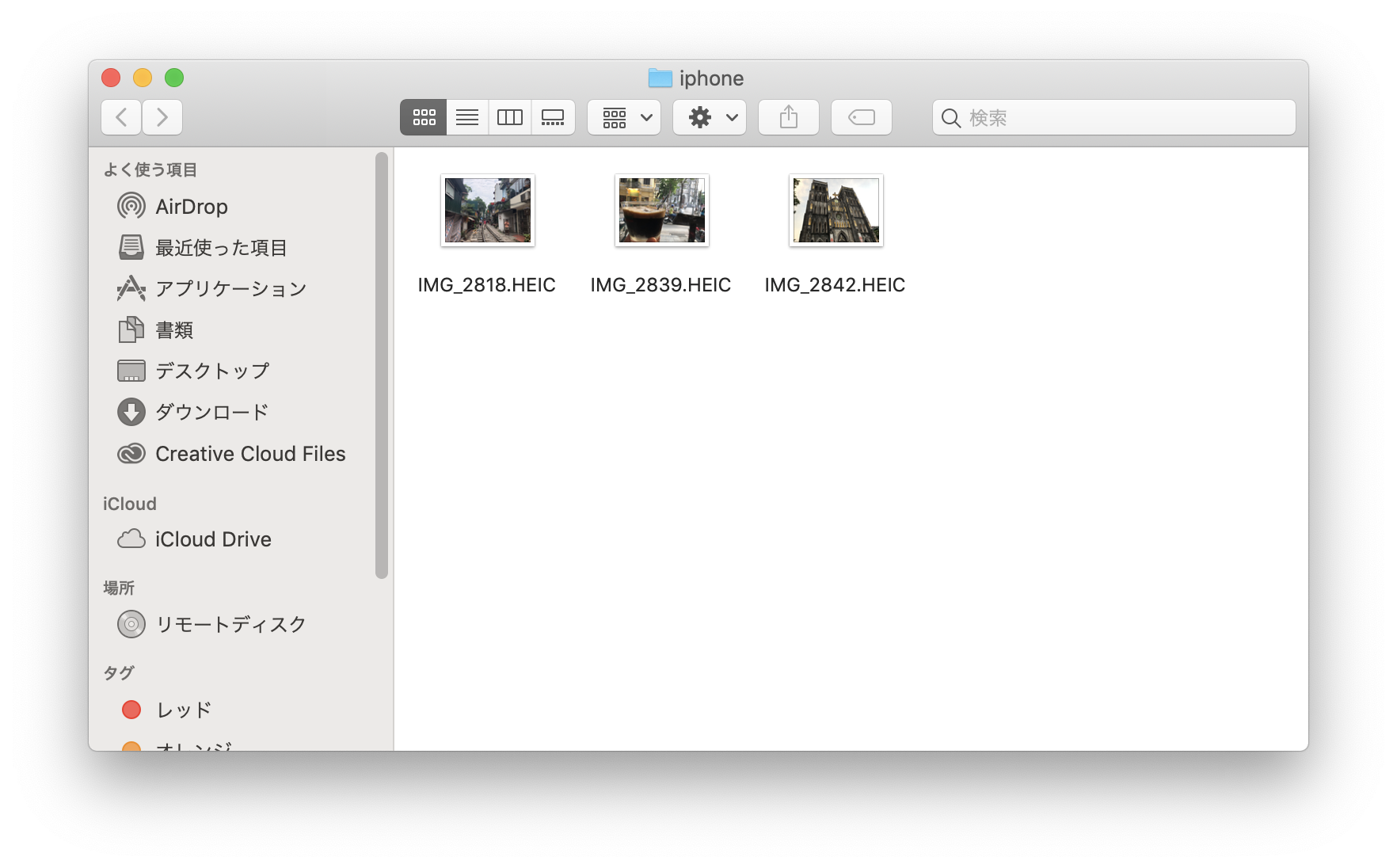Zoom the window with green button
Image resolution: width=1397 pixels, height=868 pixels.
click(174, 78)
